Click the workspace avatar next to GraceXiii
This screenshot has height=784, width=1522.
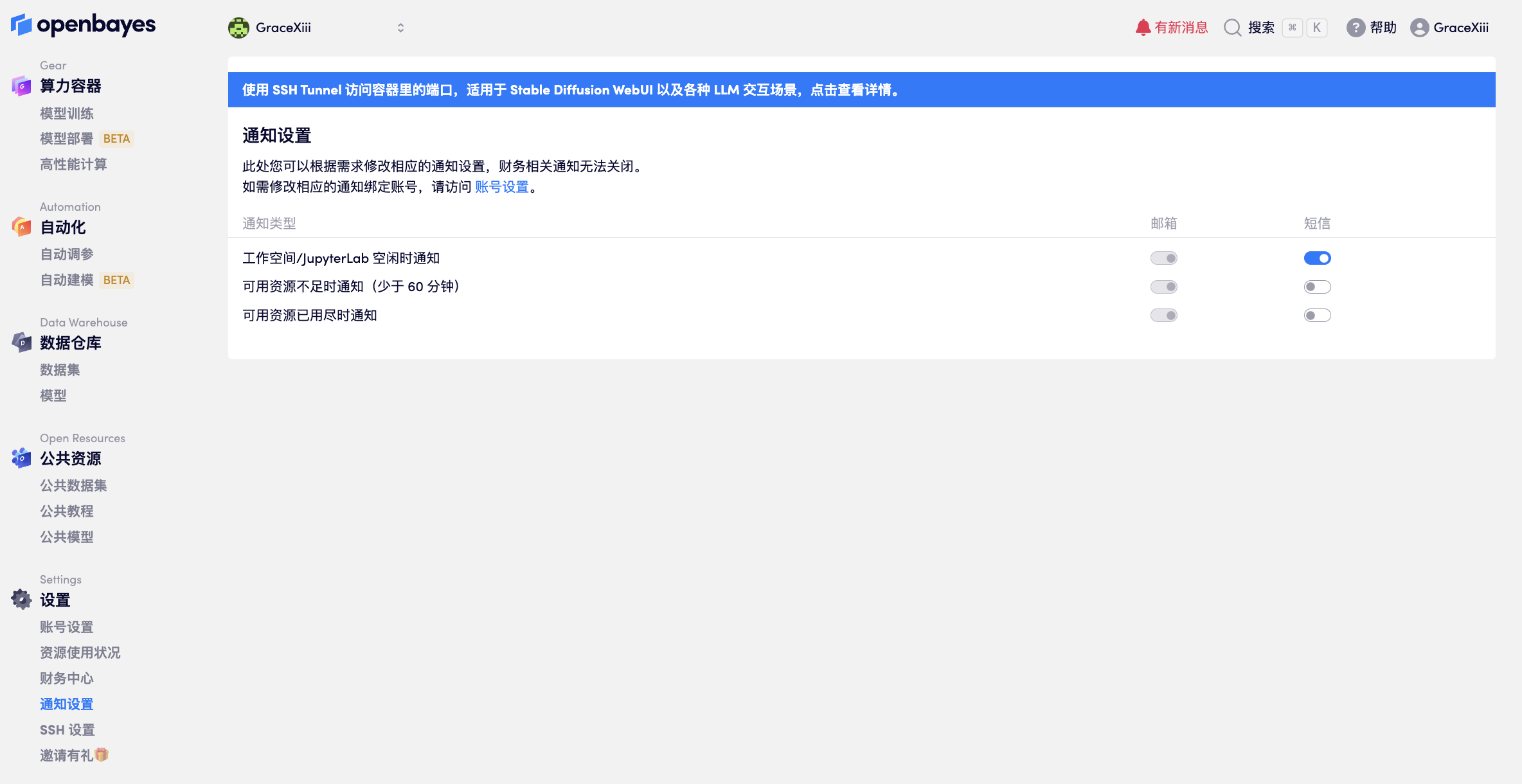pyautogui.click(x=238, y=28)
